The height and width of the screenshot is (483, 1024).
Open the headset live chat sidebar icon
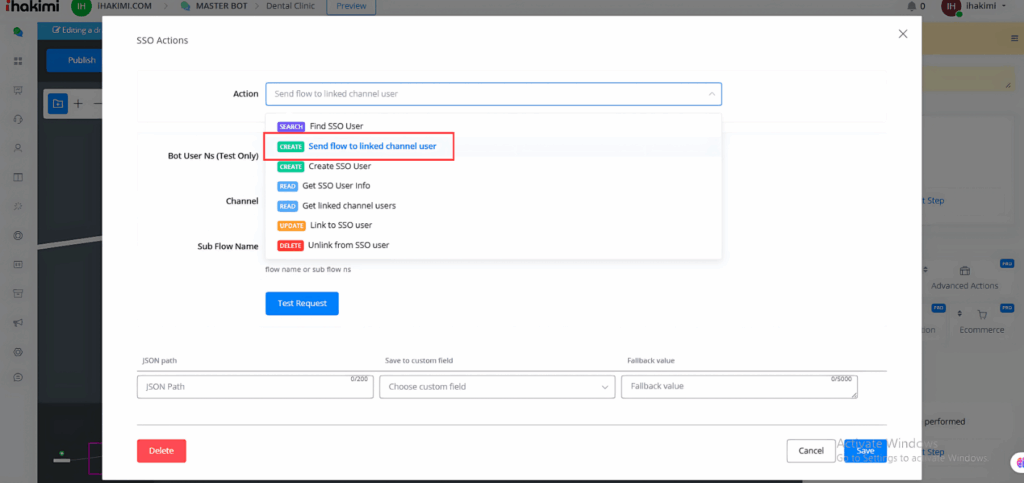(x=18, y=119)
